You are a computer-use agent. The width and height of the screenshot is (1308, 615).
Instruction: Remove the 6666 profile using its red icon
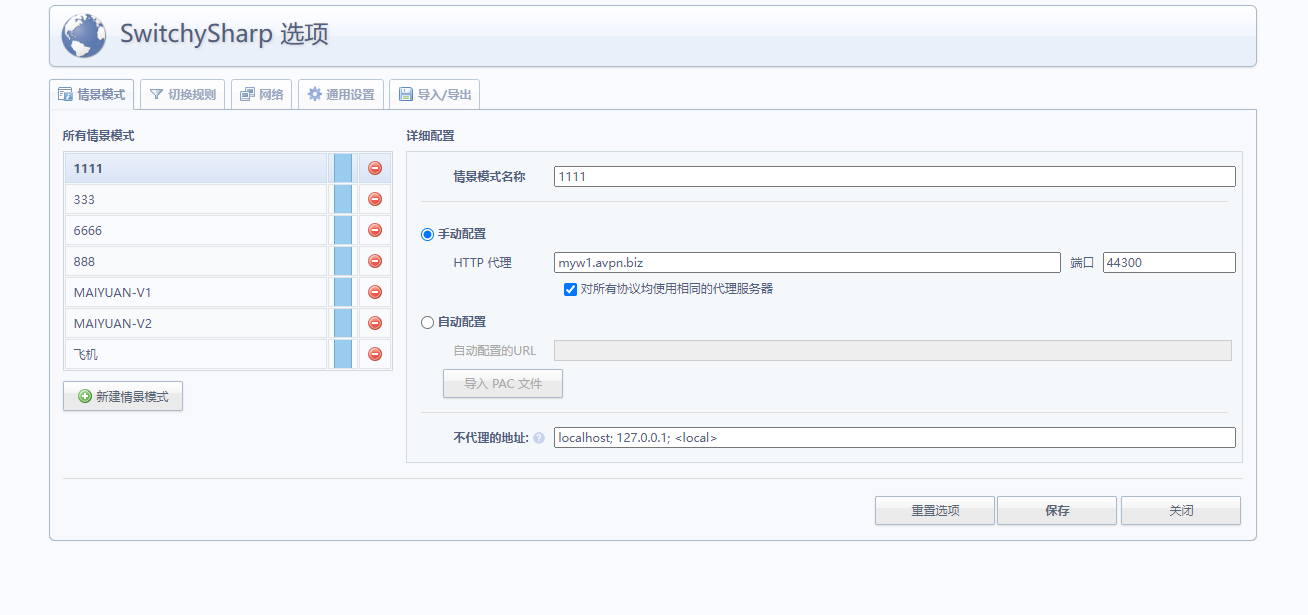[375, 230]
